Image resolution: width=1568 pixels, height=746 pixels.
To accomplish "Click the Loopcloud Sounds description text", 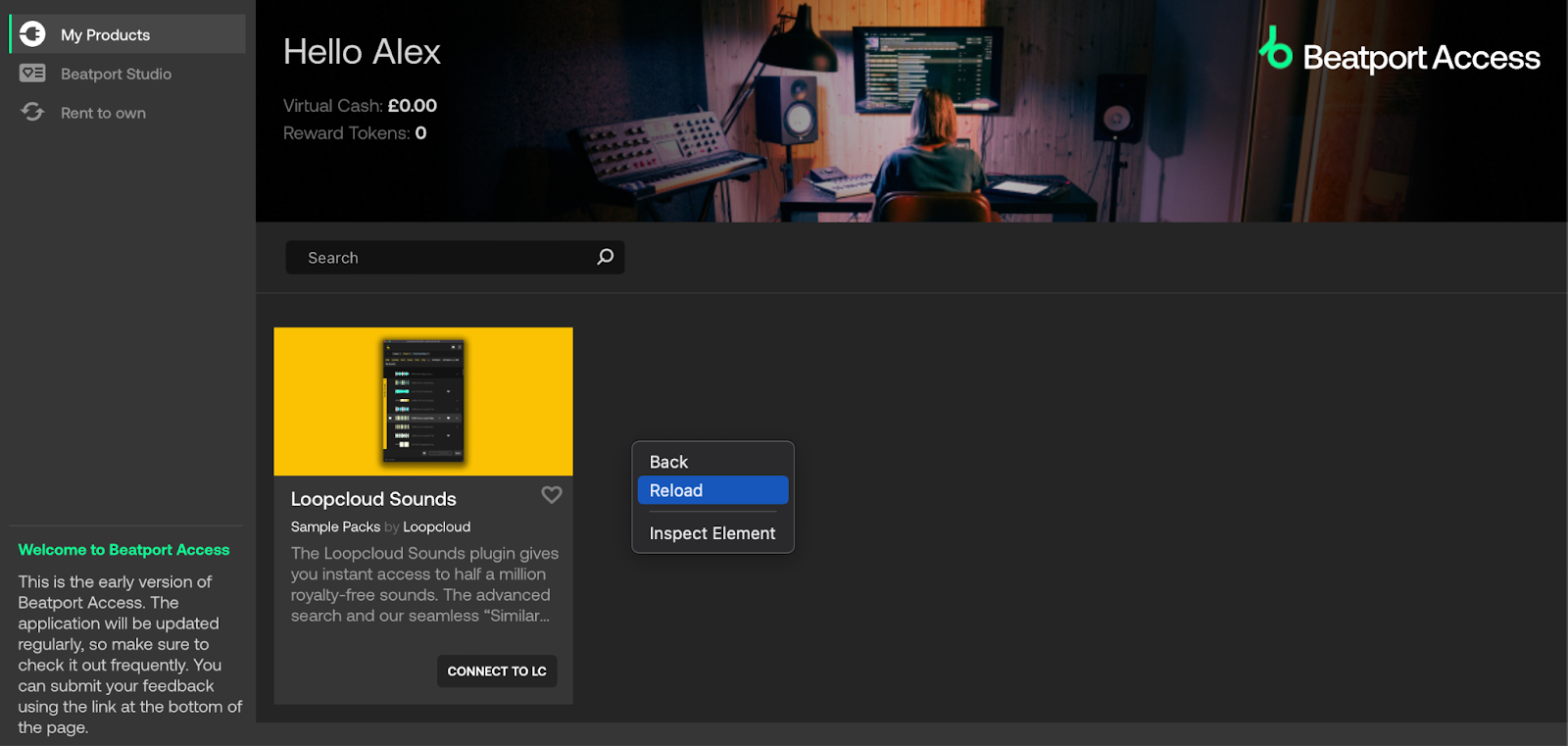I will coord(422,584).
